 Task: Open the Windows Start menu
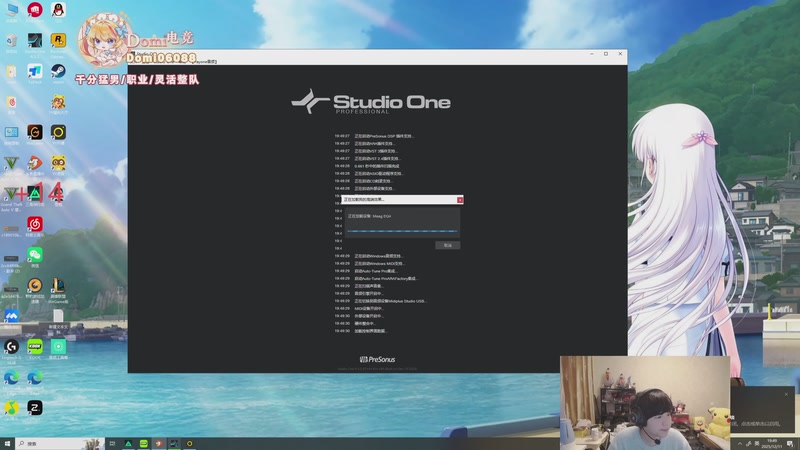point(7,444)
